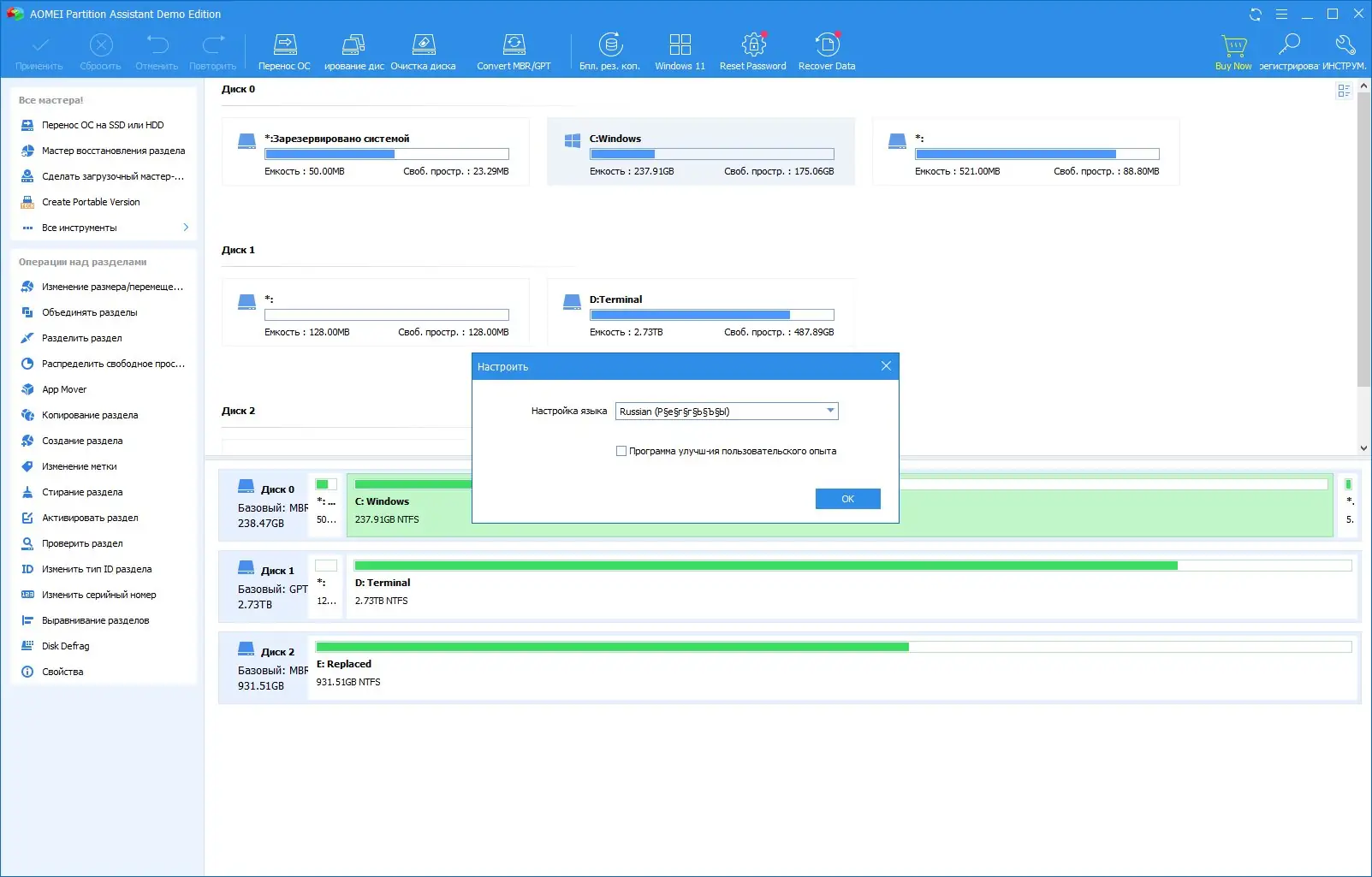Select the E: Replaced partition bar
Viewport: 1372px width, 877px height.
834,666
